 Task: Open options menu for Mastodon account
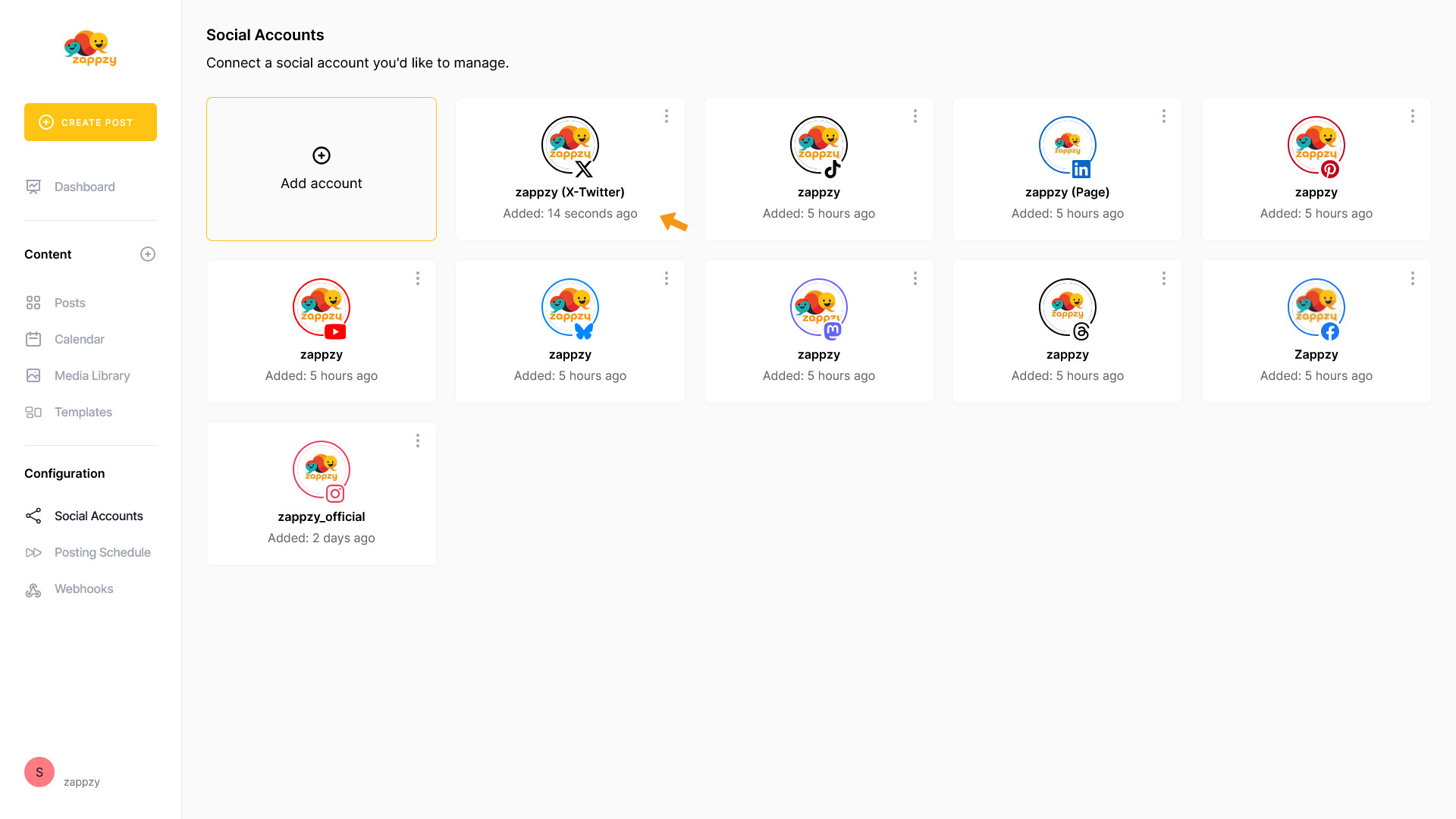[x=915, y=278]
